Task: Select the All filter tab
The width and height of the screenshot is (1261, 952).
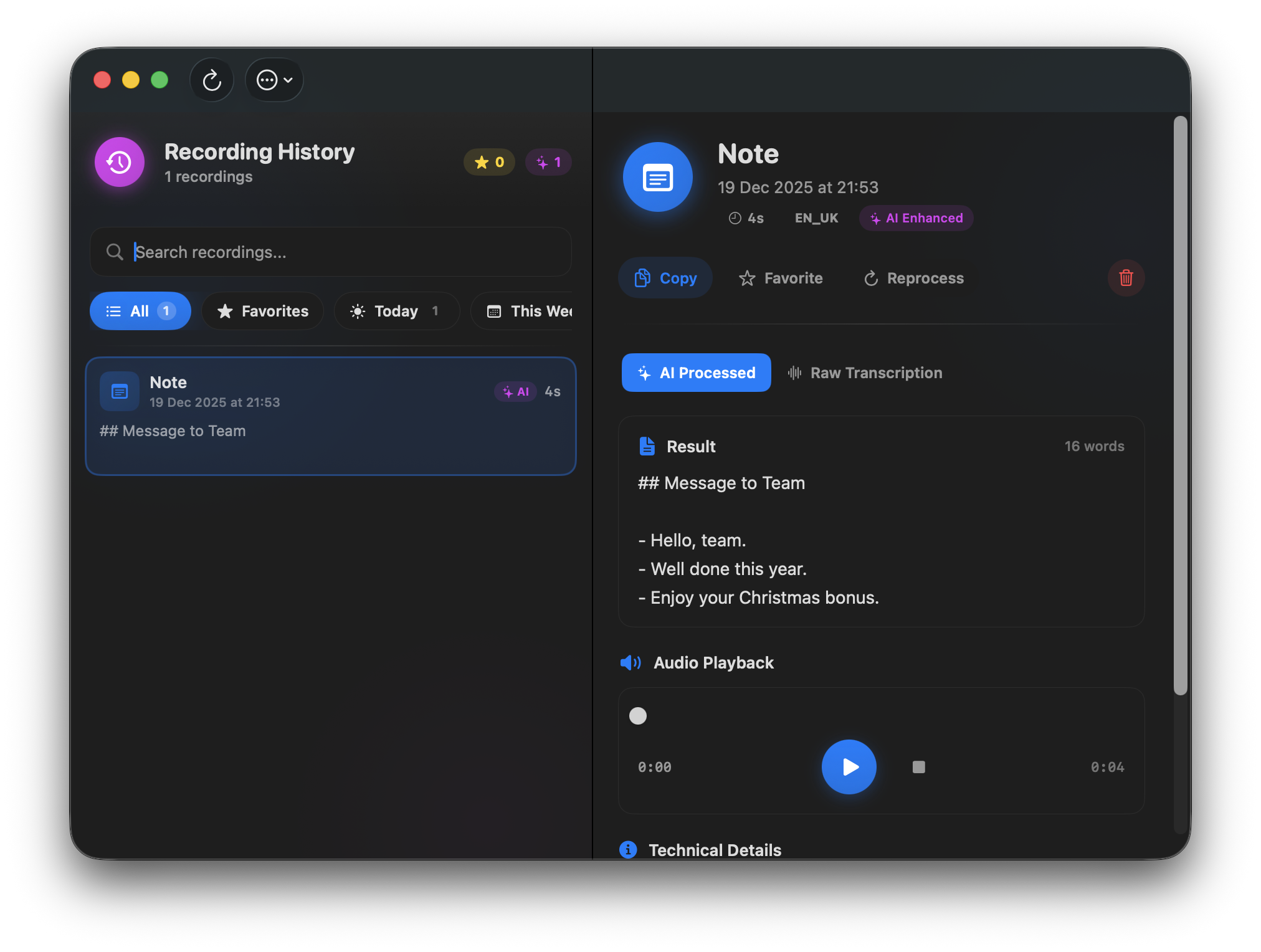Action: coord(141,311)
